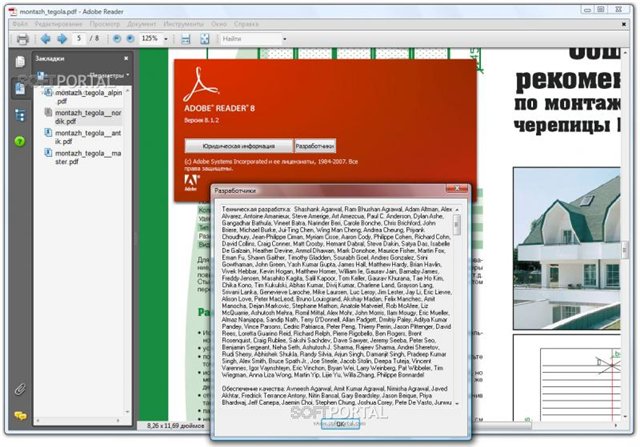The height and width of the screenshot is (447, 640).
Task: Click the zoom out round button
Action: coord(117,39)
